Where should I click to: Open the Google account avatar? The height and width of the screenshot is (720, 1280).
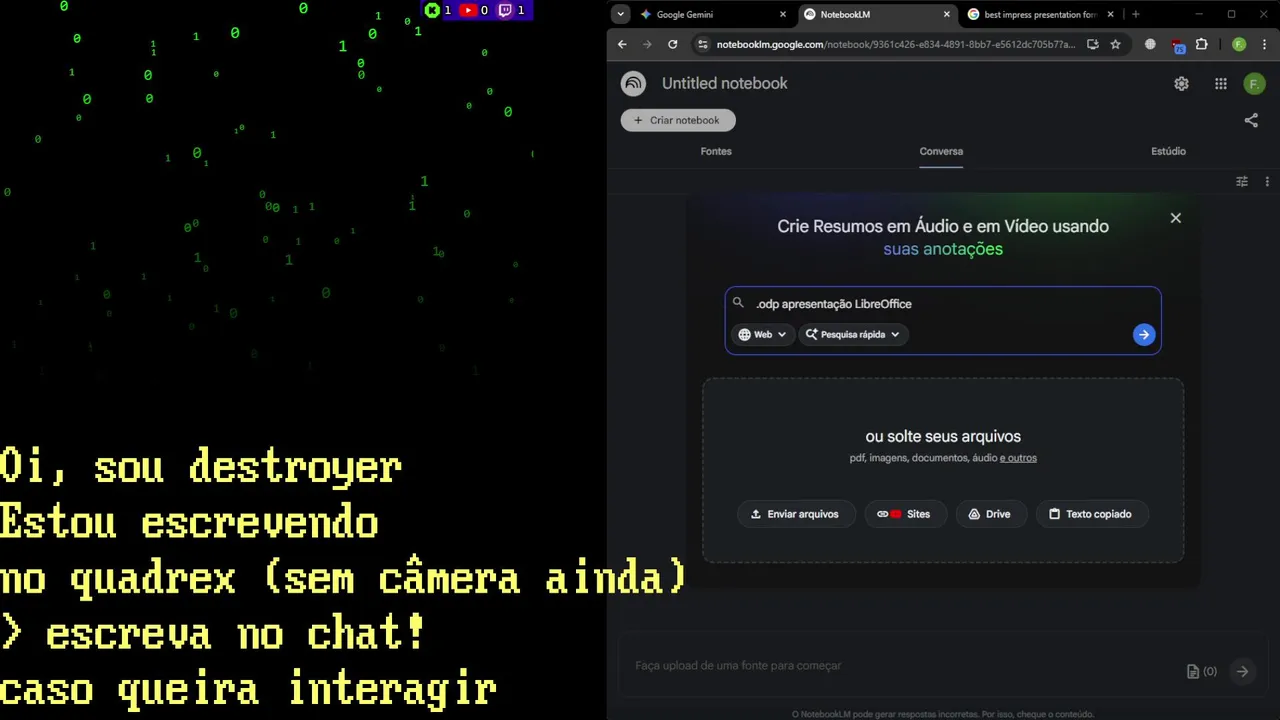[x=1254, y=84]
